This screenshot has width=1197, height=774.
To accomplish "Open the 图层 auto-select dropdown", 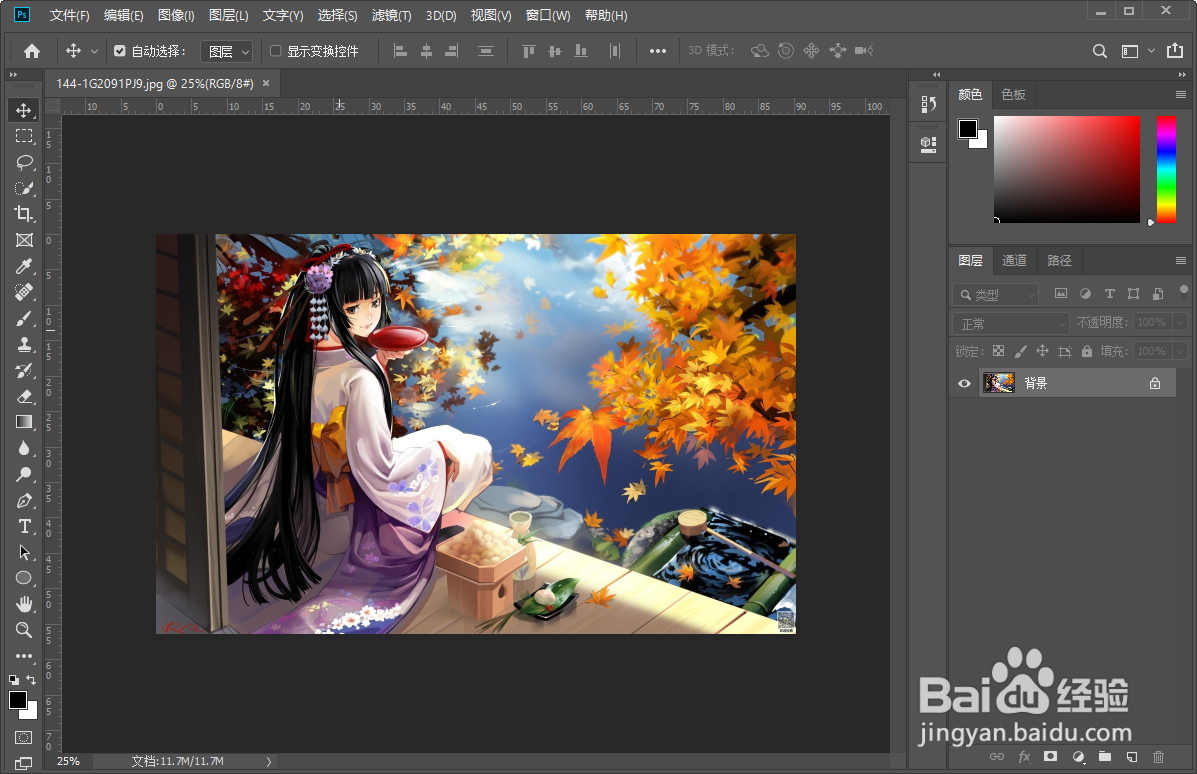I will tap(227, 51).
